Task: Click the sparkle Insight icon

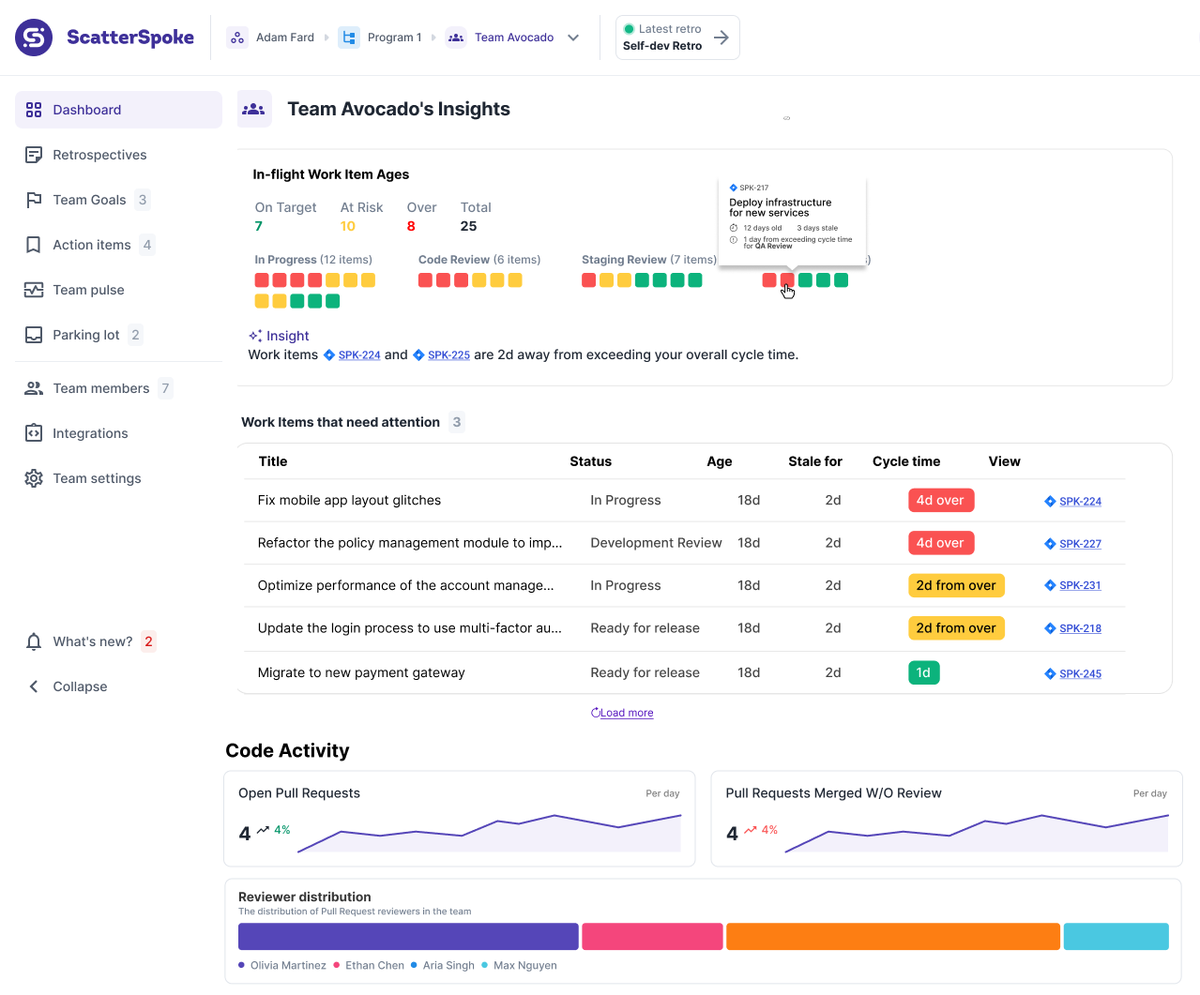Action: pos(254,333)
